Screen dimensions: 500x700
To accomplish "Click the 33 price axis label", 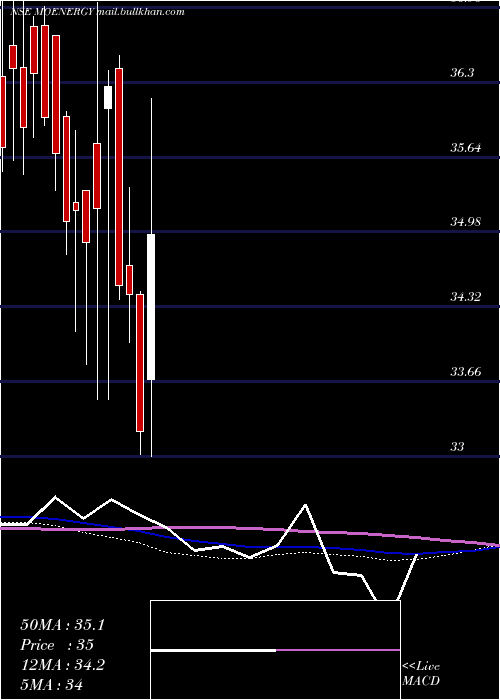I will coord(457,446).
